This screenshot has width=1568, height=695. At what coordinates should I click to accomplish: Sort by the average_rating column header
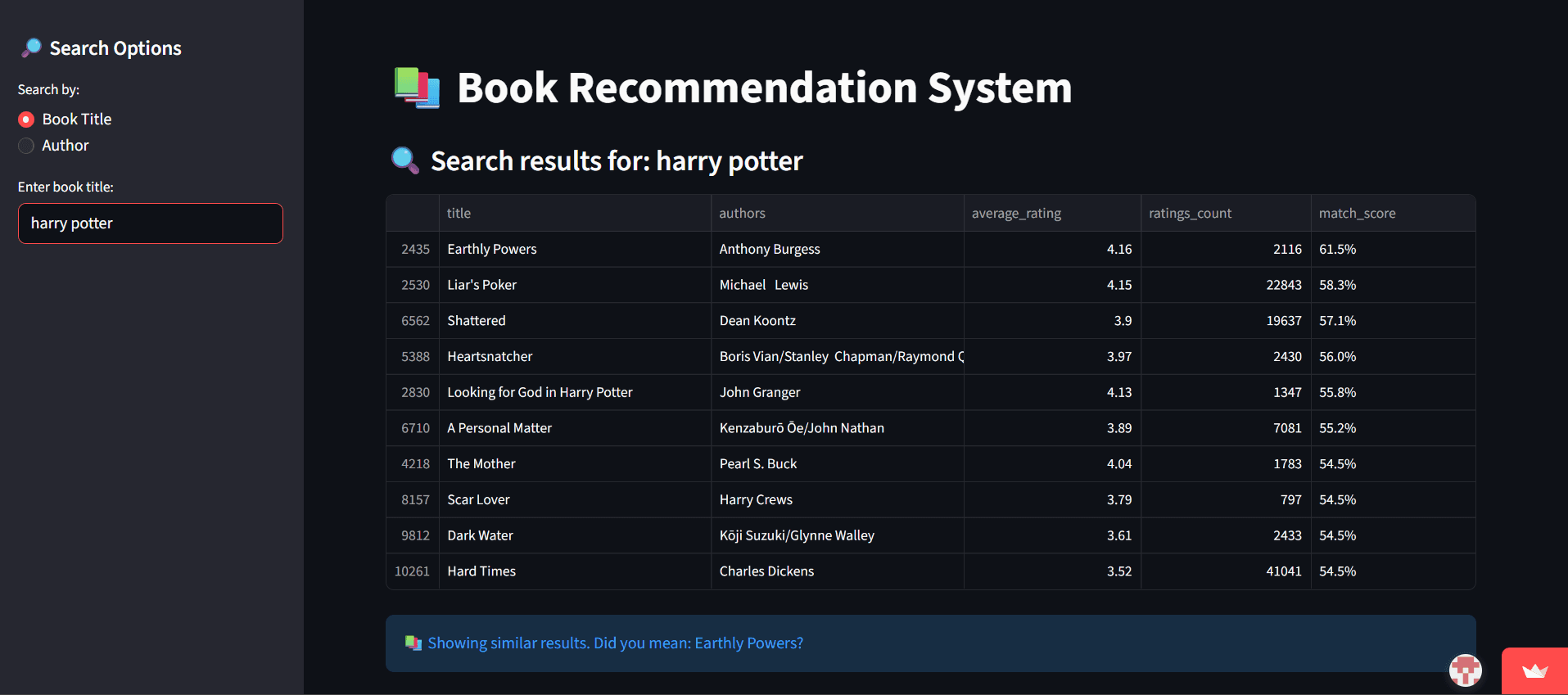(x=1052, y=213)
